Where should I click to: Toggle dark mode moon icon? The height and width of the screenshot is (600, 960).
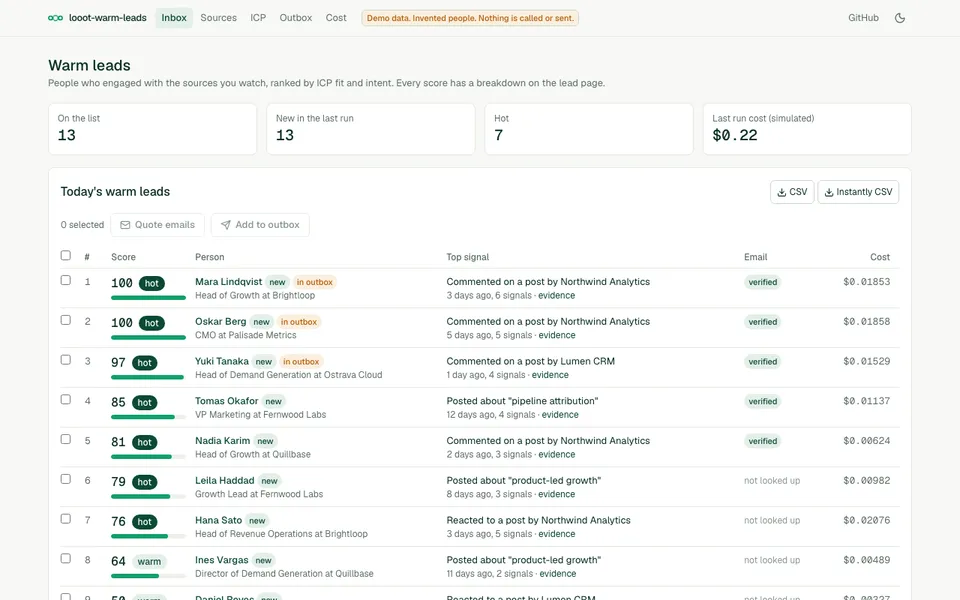point(899,18)
